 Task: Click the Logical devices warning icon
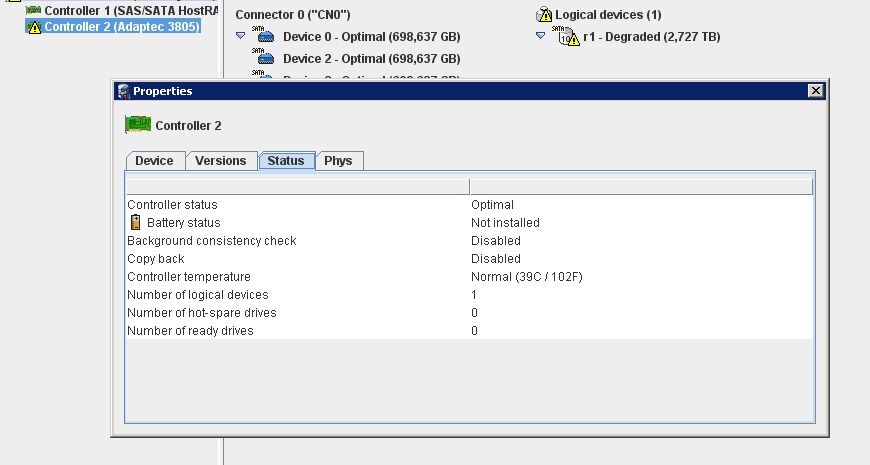coord(544,14)
